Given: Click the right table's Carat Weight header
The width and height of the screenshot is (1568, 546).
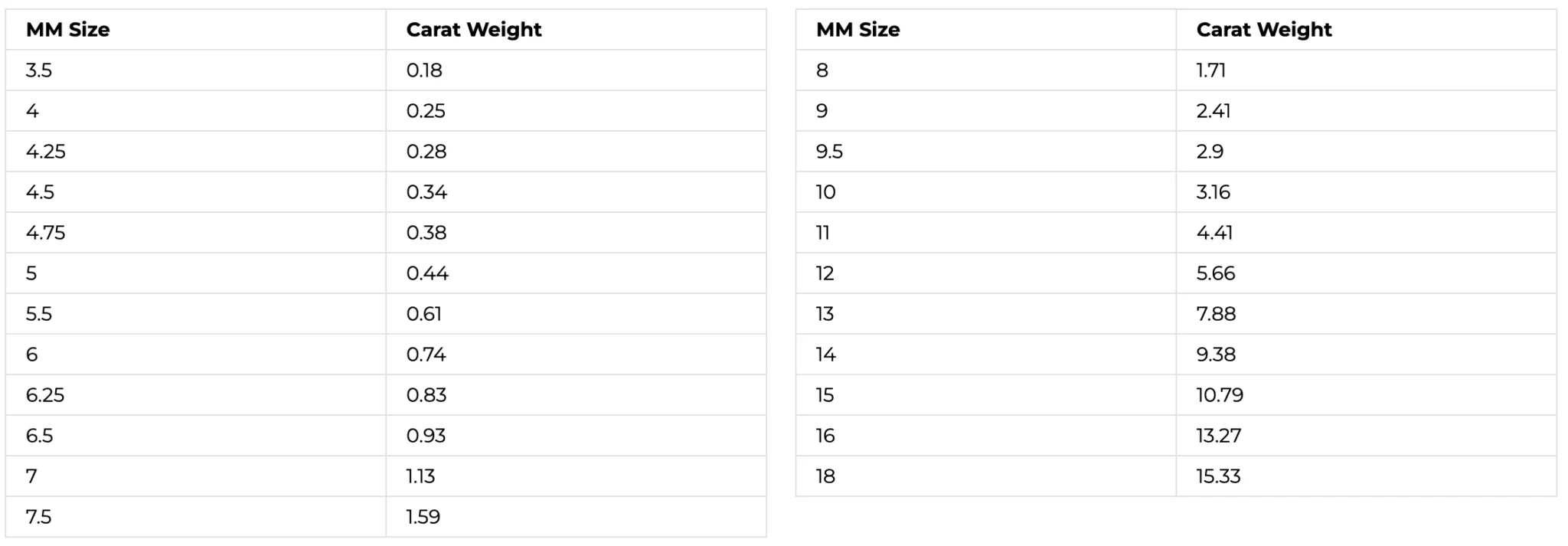Looking at the screenshot, I should click(1263, 30).
